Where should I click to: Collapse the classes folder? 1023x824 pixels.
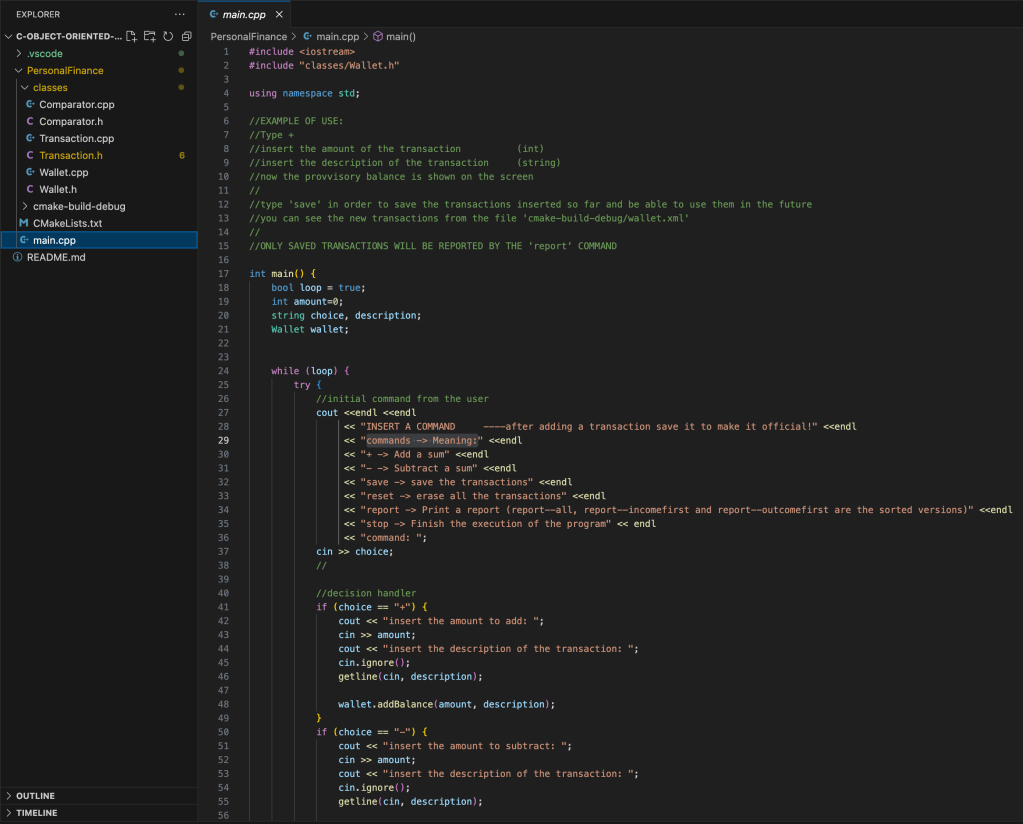[50, 87]
